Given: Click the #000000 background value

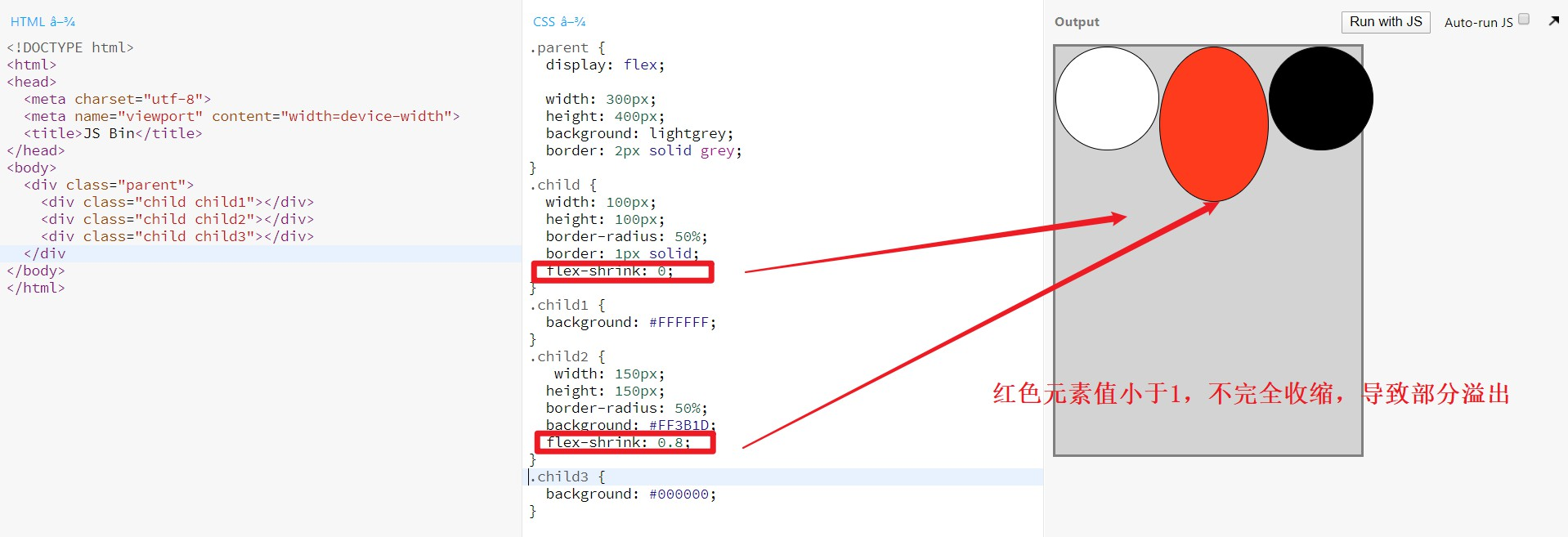Looking at the screenshot, I should (x=679, y=494).
